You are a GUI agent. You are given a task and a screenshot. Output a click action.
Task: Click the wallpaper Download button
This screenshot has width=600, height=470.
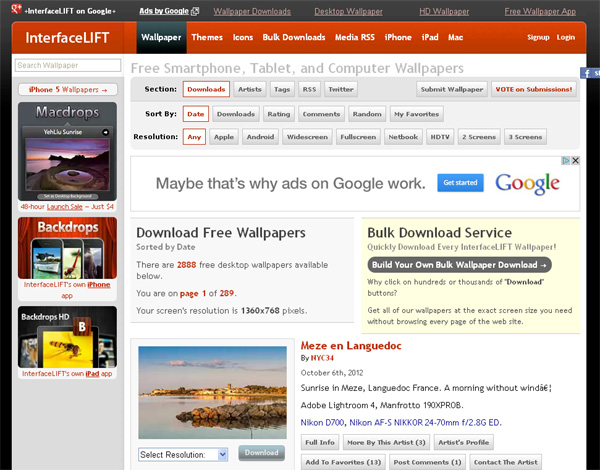tap(262, 453)
